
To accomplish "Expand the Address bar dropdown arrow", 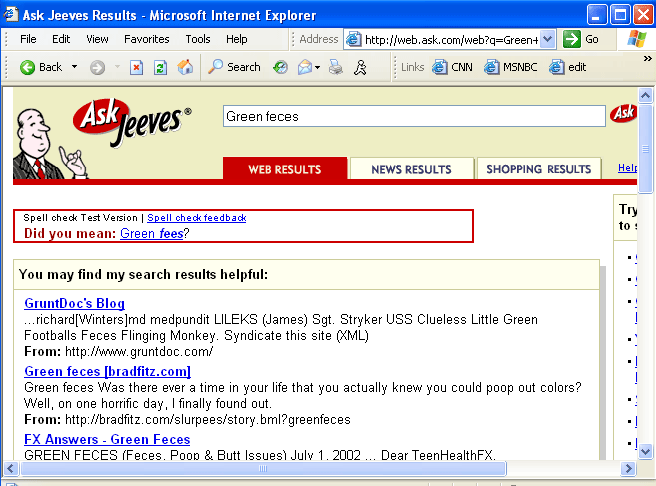I will point(547,40).
